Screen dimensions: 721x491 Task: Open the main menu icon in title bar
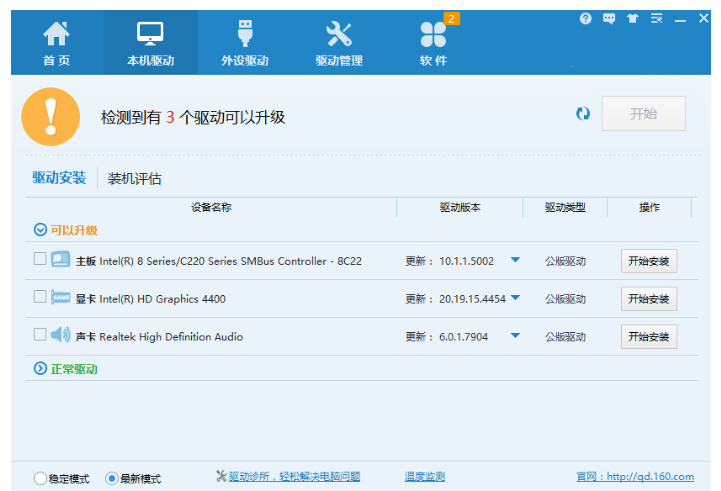pos(656,19)
